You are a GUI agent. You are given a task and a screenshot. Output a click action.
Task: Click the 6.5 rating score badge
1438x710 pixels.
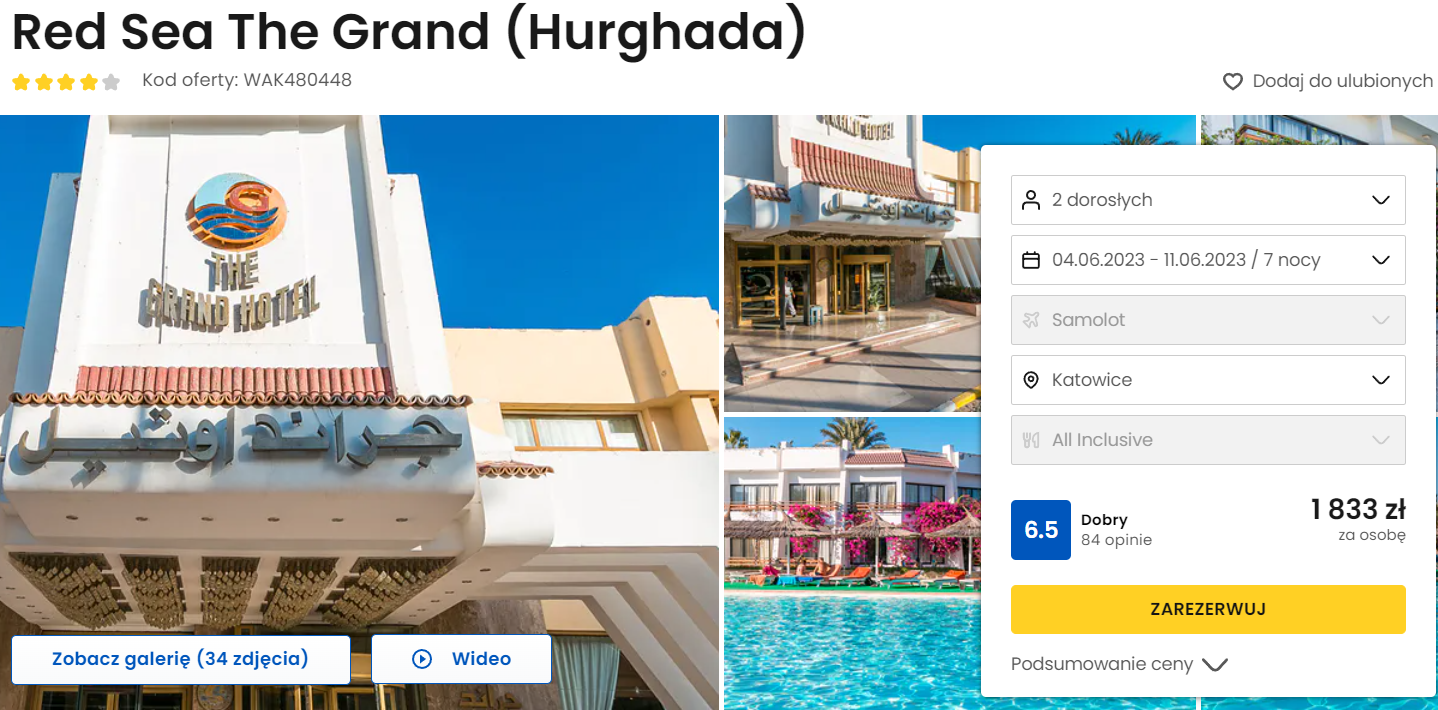point(1041,530)
